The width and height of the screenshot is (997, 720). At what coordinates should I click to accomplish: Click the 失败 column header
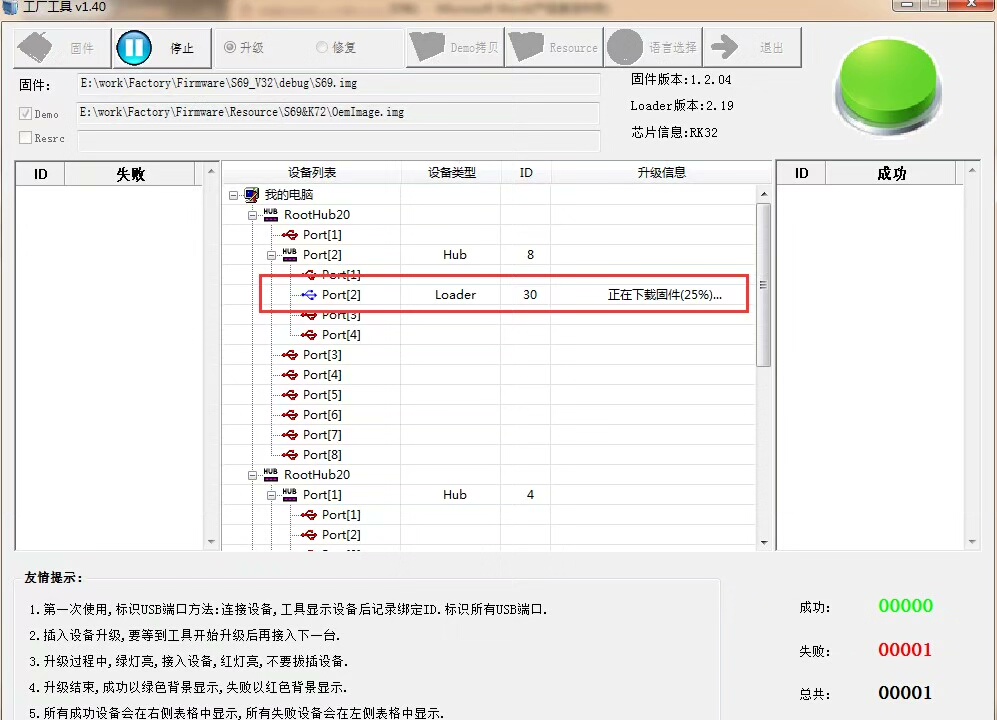[x=130, y=174]
